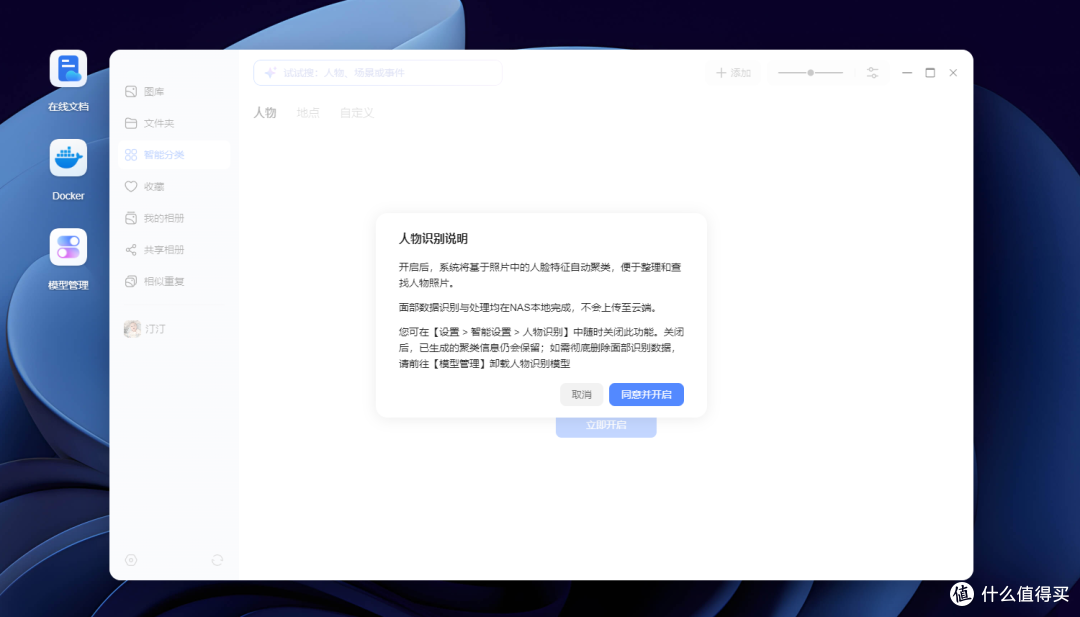Image resolution: width=1080 pixels, height=617 pixels.
Task: Click 同意并开启 to enable recognition
Action: 646,395
